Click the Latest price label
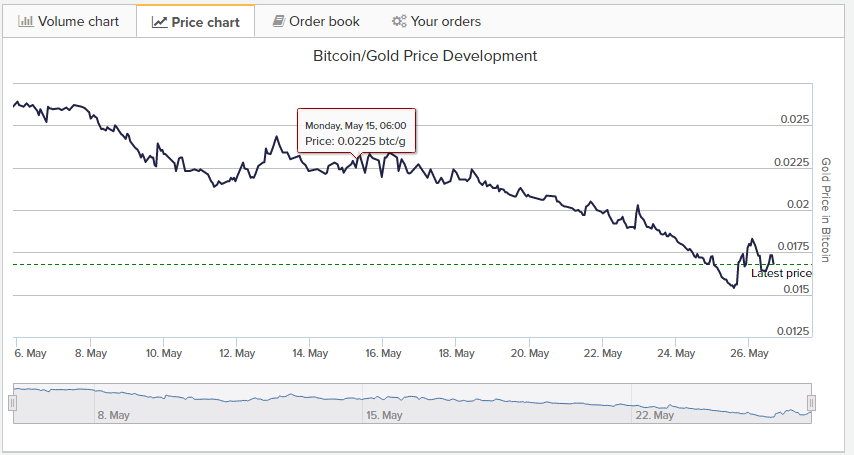 [781, 274]
